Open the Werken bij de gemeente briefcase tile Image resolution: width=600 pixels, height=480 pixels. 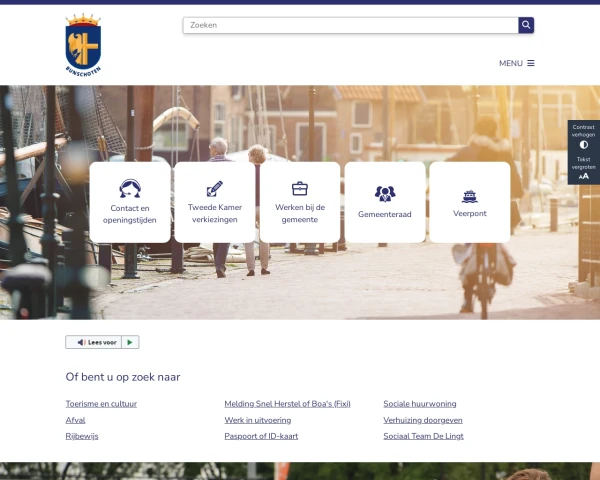point(299,202)
